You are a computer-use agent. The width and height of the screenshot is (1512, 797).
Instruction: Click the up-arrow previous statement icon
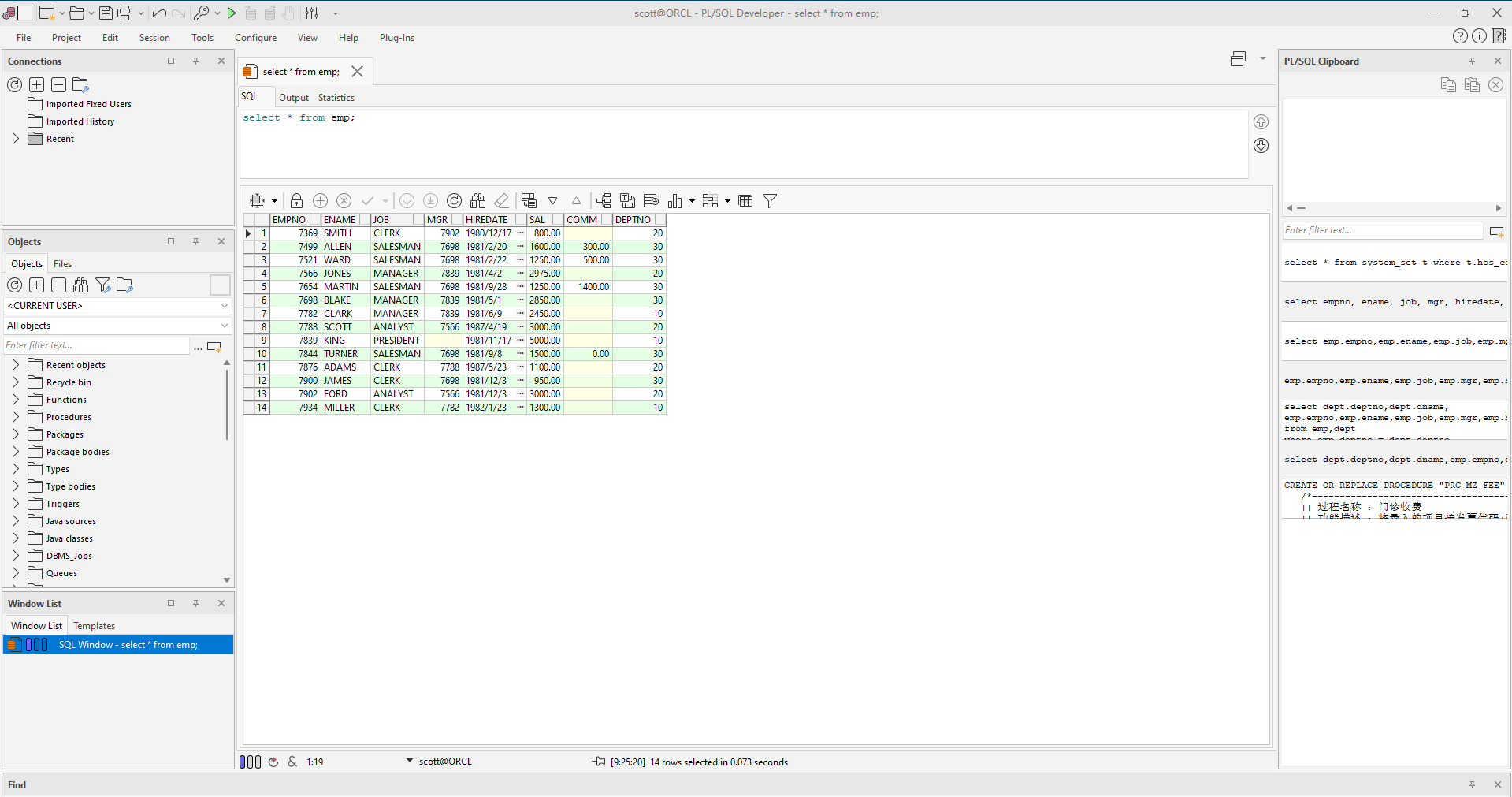(1261, 121)
